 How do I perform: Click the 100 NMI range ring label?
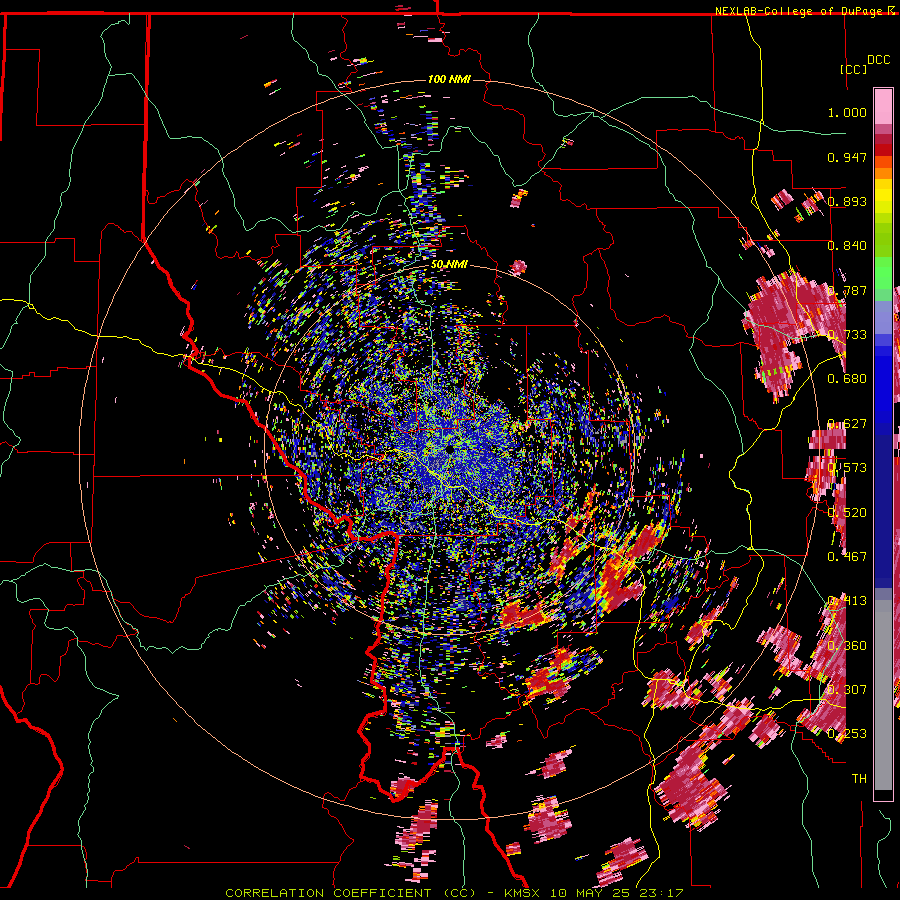point(449,79)
